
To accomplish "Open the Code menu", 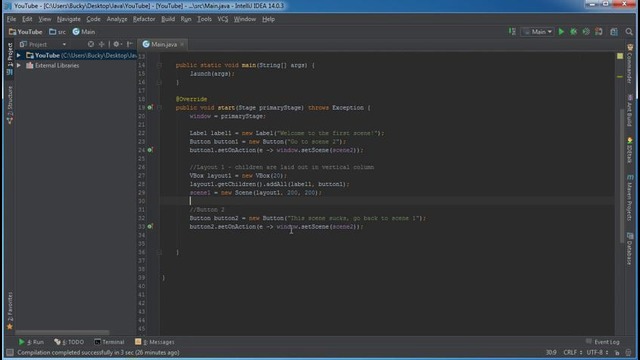I will click(x=93, y=19).
